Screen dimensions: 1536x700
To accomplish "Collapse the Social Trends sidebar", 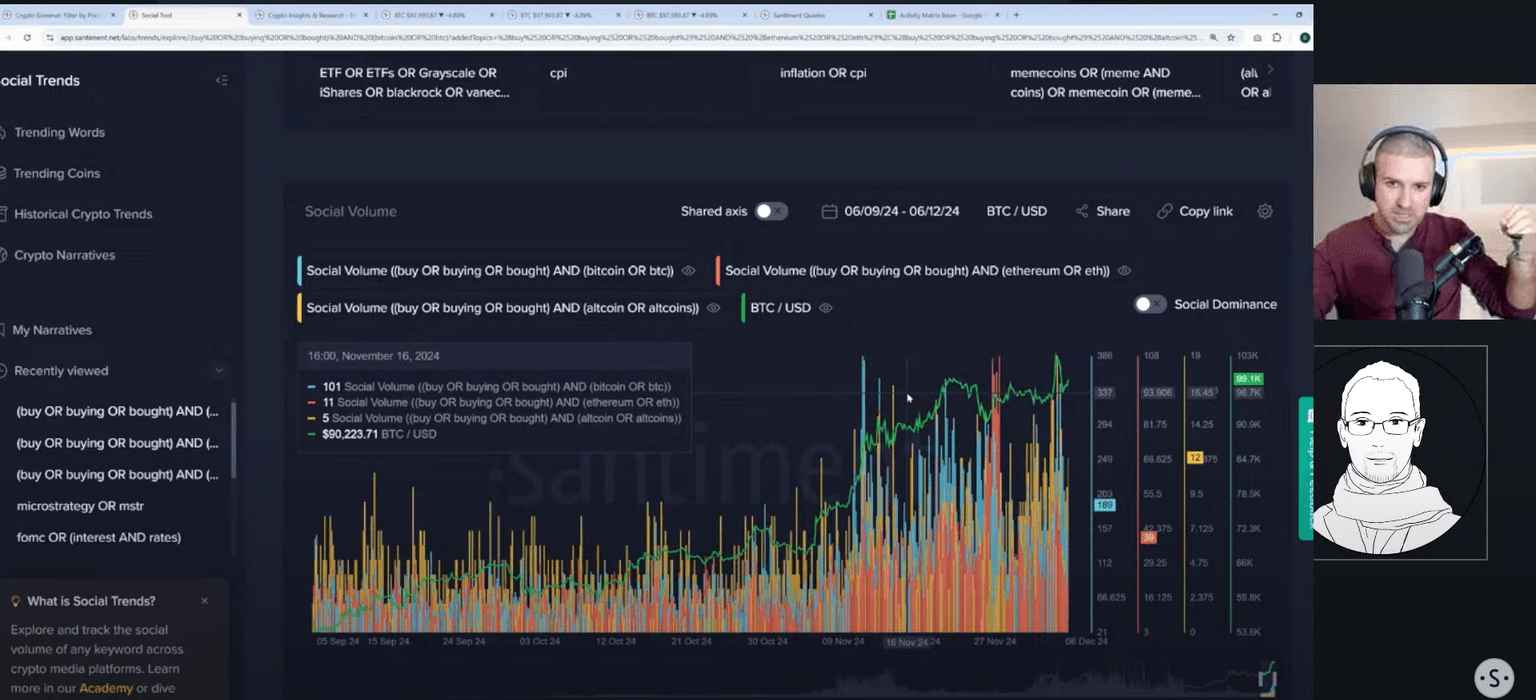I will [x=222, y=81].
